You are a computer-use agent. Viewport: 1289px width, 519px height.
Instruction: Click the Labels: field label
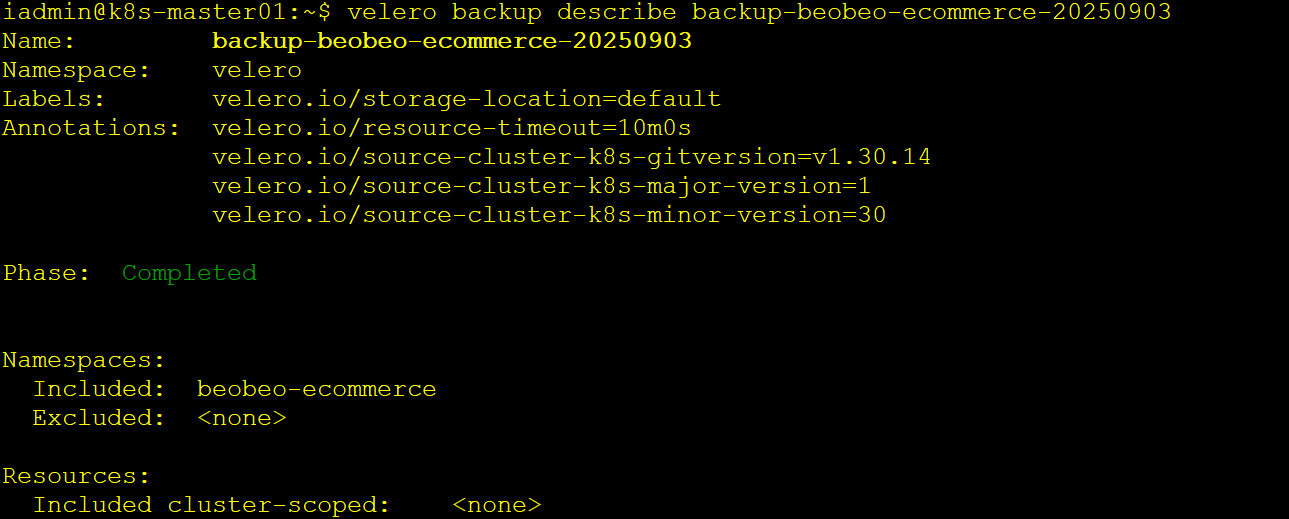coord(54,99)
